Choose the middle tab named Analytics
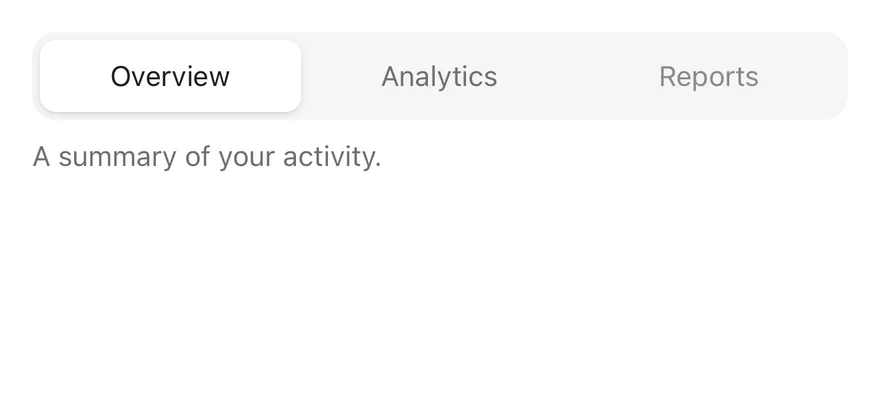Image resolution: width=880 pixels, height=400 pixels. [x=439, y=76]
